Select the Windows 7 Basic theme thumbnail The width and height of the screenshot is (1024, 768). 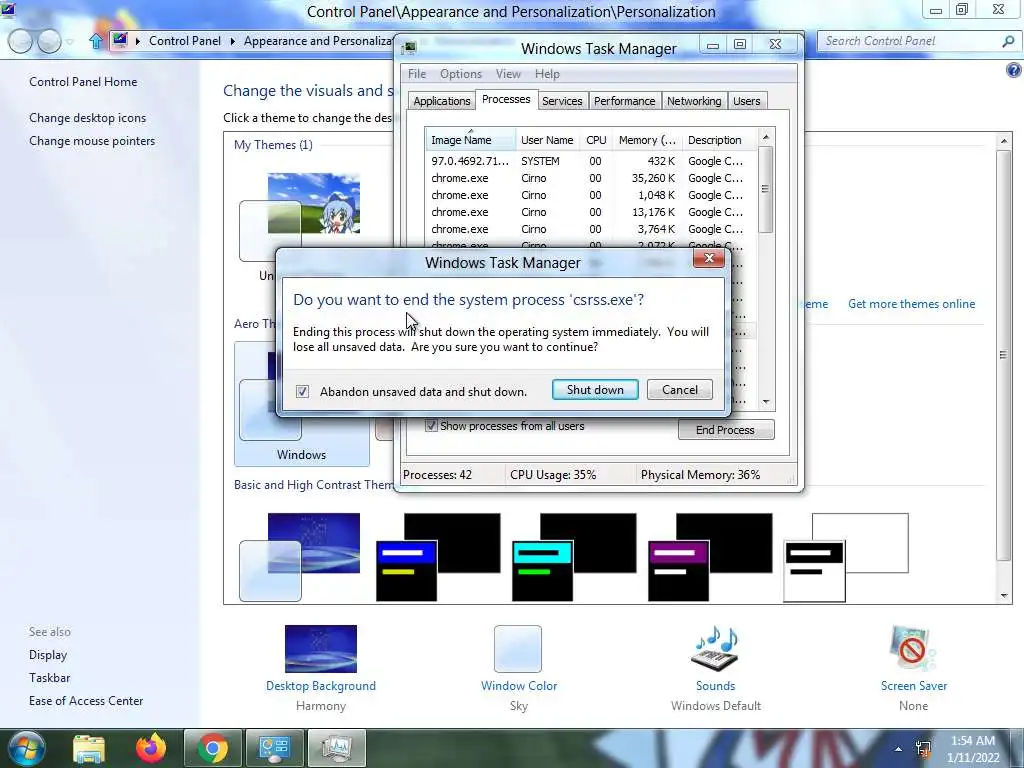[x=300, y=556]
